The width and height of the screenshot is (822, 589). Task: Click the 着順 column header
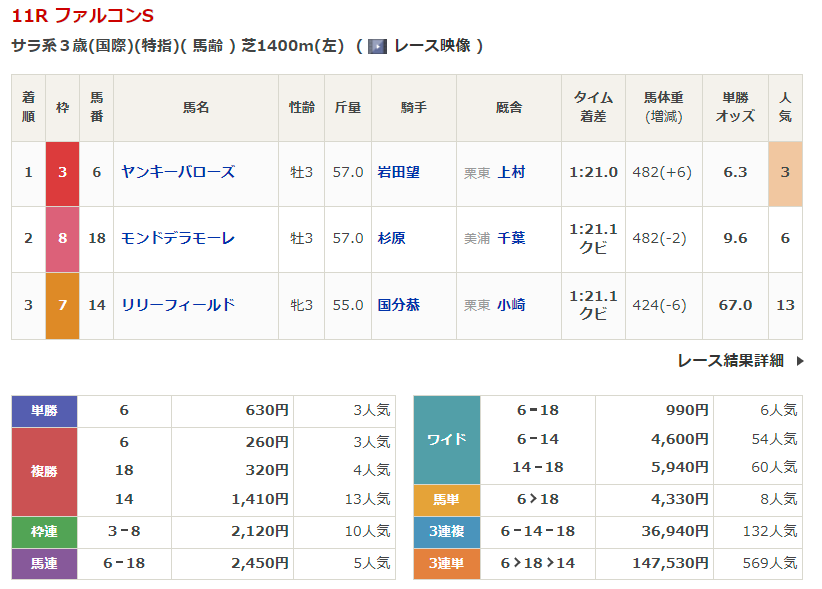click(x=28, y=107)
